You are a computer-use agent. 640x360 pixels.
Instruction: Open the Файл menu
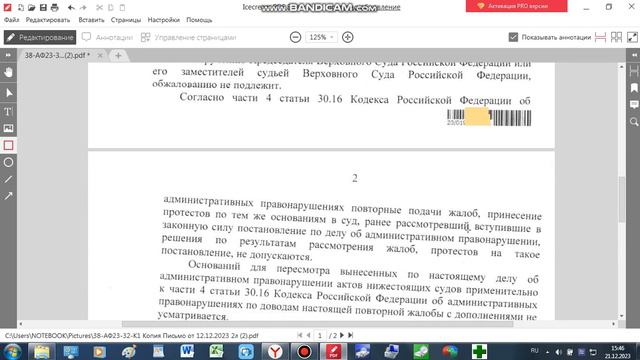[11, 20]
